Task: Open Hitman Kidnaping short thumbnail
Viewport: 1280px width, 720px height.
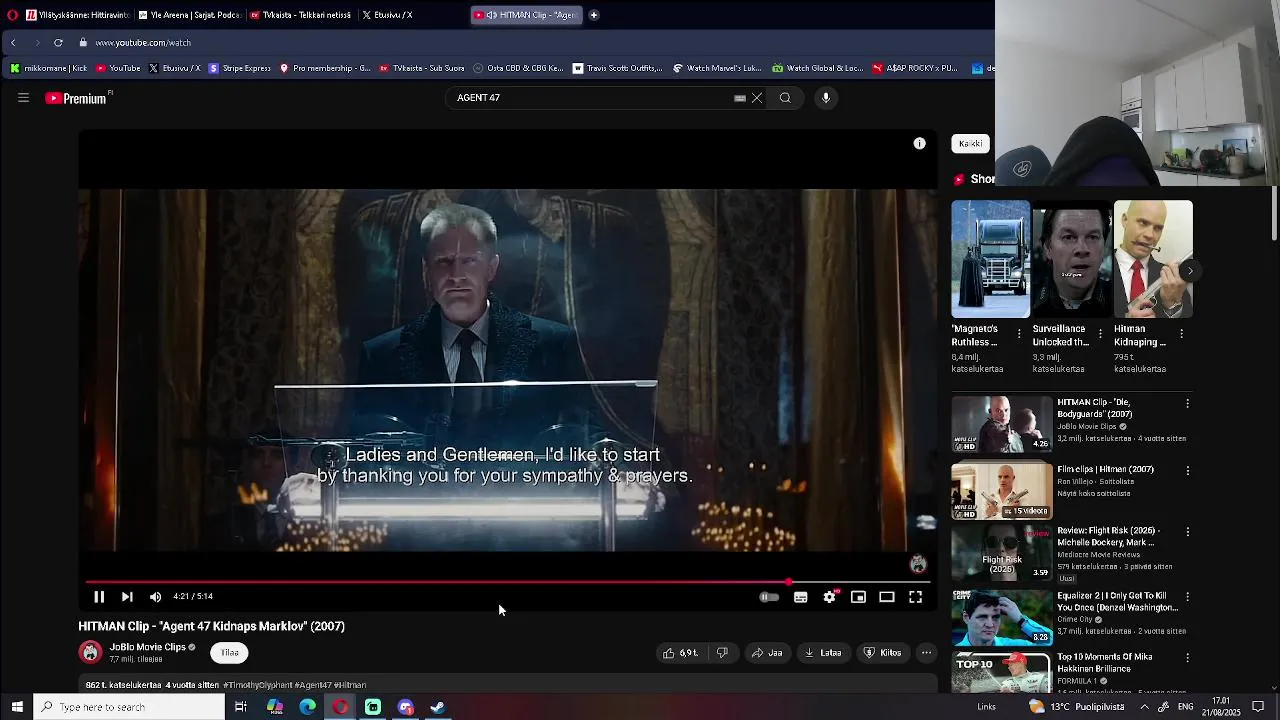Action: coord(1153,259)
